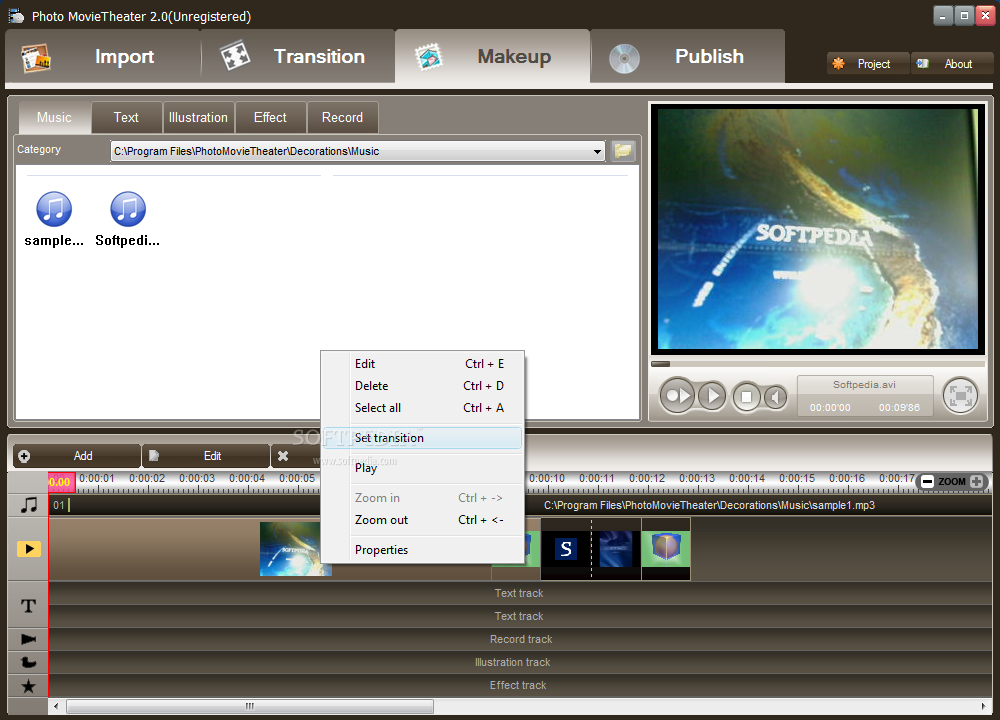Click the Stop button under preview
1000x720 pixels.
(746, 397)
